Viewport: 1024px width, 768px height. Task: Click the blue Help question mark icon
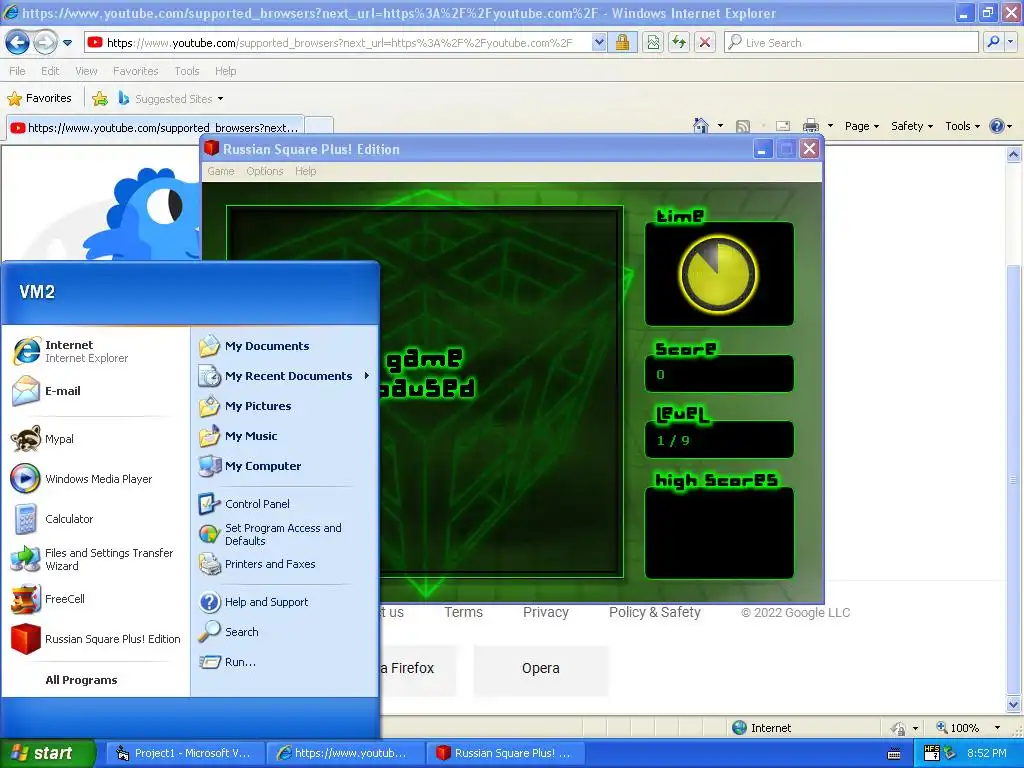(997, 126)
